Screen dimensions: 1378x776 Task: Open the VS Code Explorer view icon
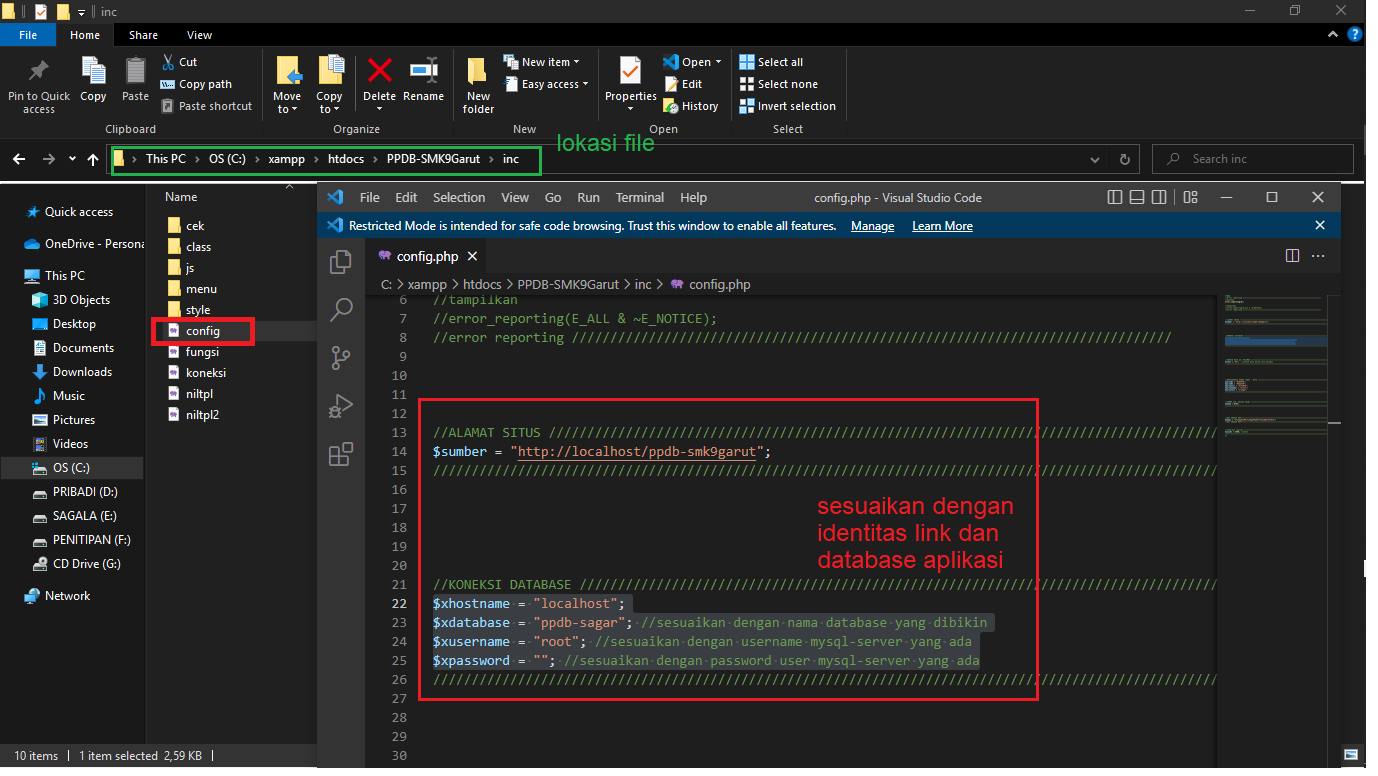pos(341,261)
